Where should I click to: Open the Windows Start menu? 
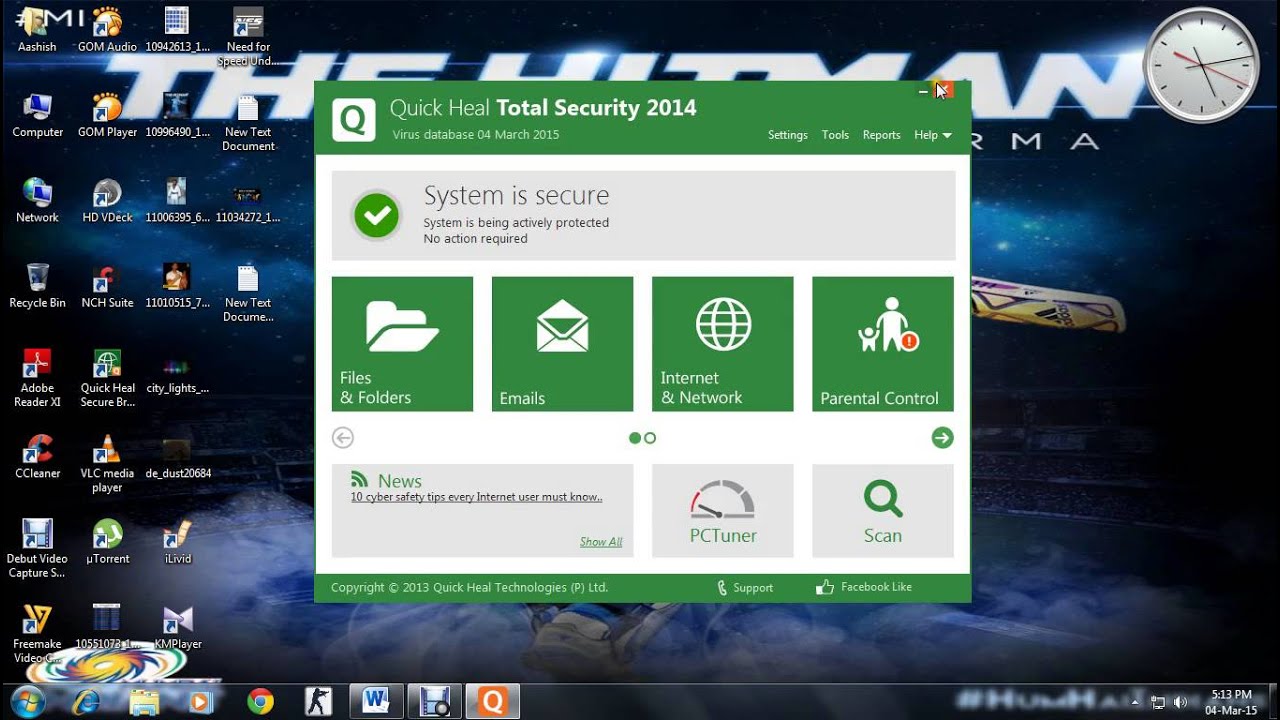pos(27,700)
